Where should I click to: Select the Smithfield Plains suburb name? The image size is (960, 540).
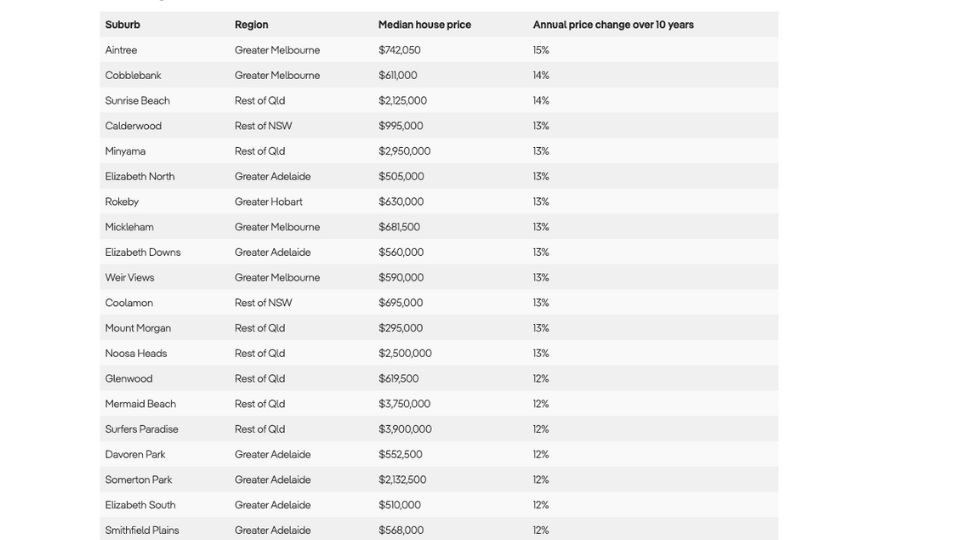pyautogui.click(x=142, y=530)
